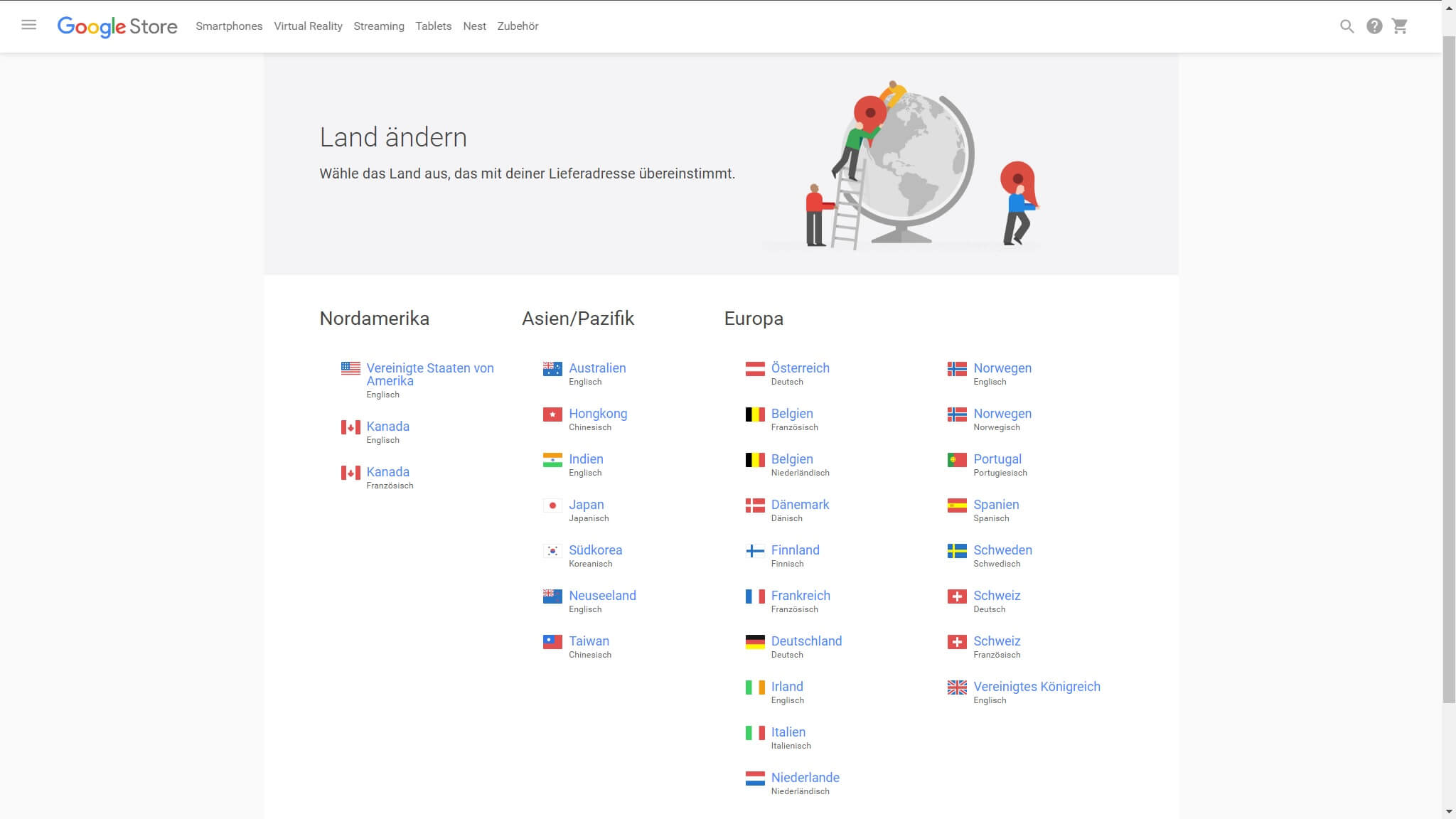
Task: Open the help question mark icon
Action: [1374, 26]
